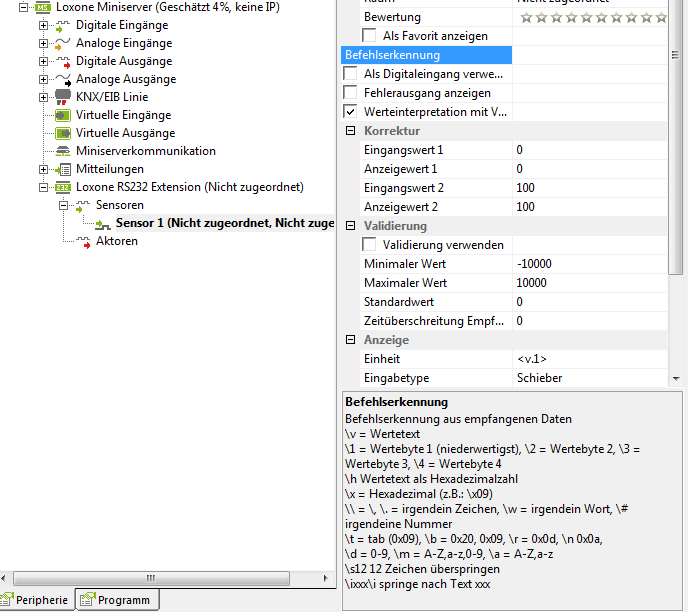
Task: Check Als Digitaleingang verwenden
Action: (350, 73)
